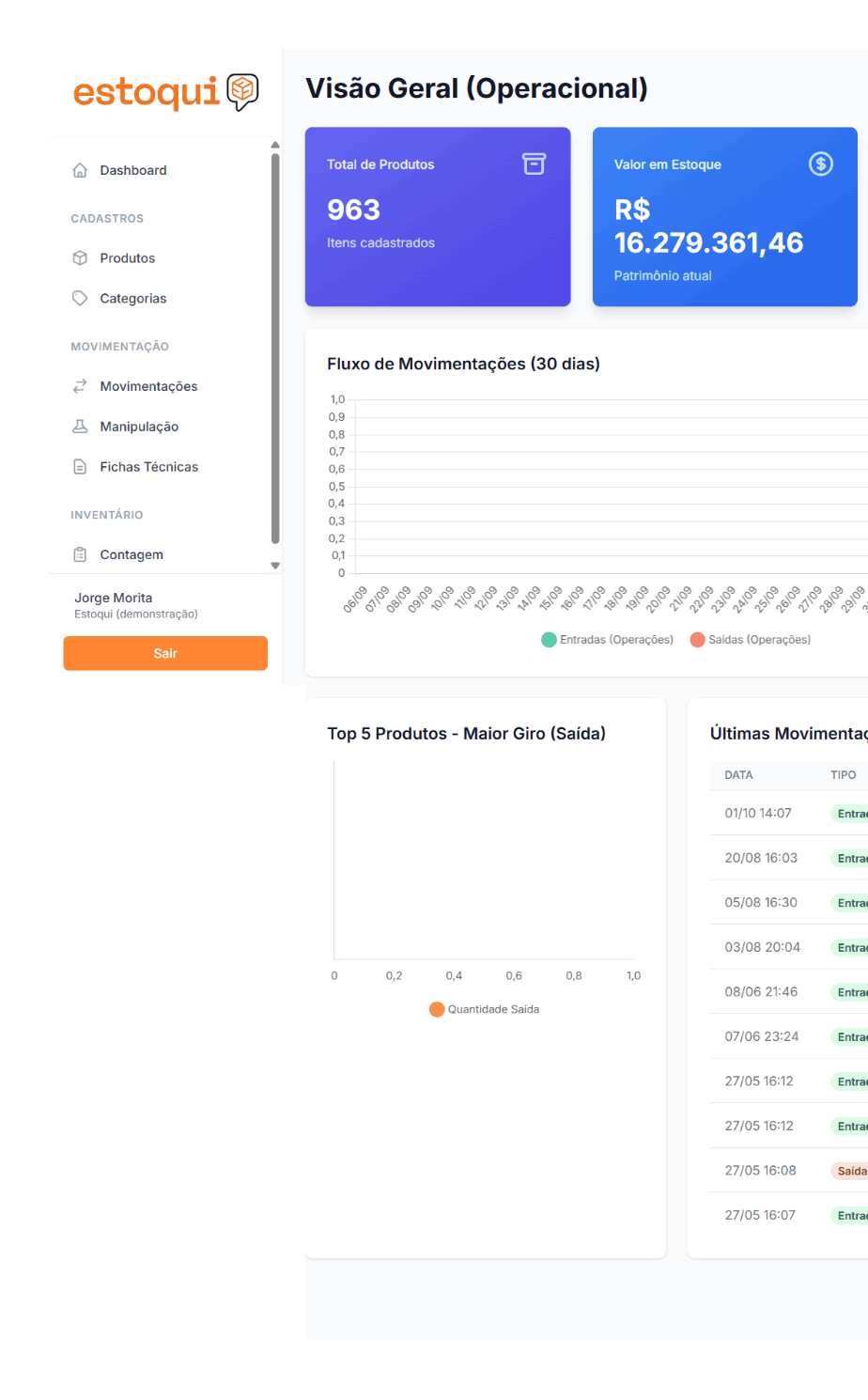The width and height of the screenshot is (868, 1400).
Task: Click the Produtos cube icon
Action: (80, 257)
